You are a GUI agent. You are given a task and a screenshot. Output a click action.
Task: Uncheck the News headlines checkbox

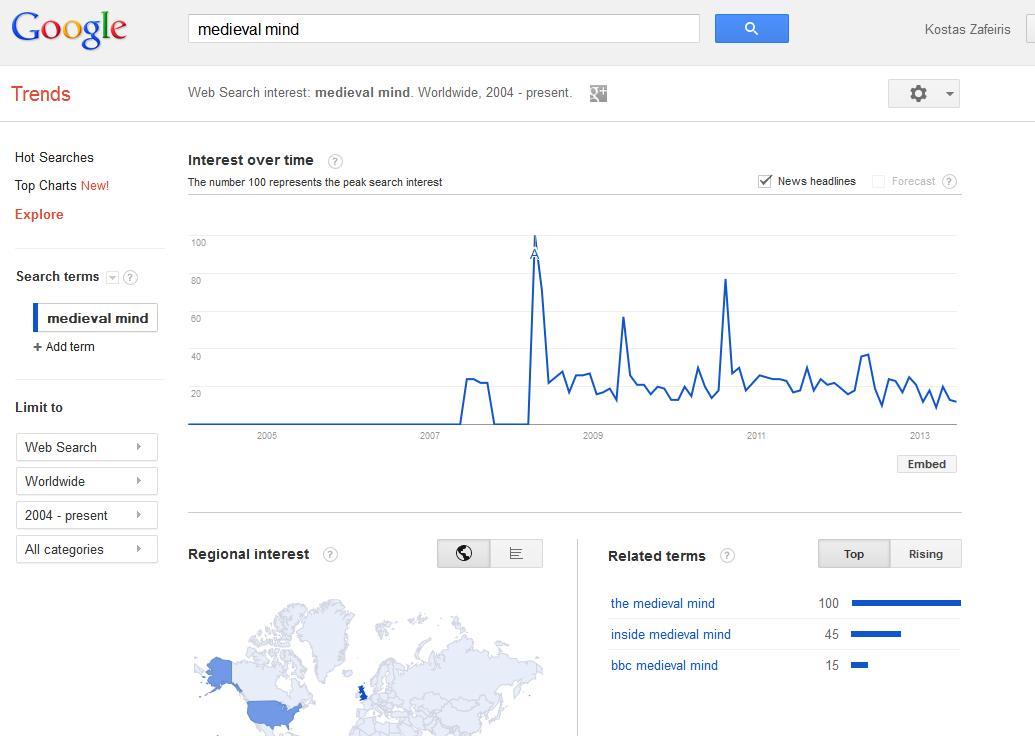click(x=765, y=181)
